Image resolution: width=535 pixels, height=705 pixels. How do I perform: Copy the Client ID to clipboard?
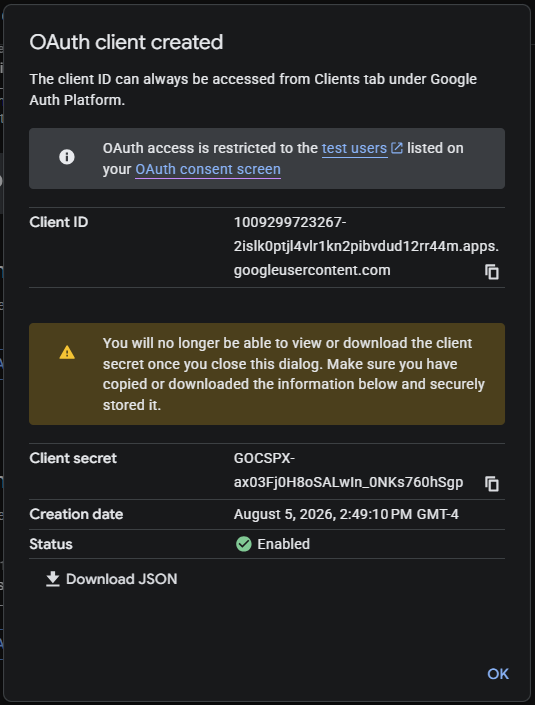(x=492, y=272)
